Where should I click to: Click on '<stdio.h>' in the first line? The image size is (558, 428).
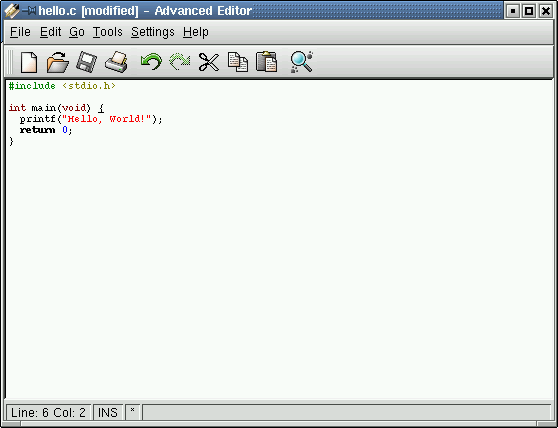pos(89,86)
